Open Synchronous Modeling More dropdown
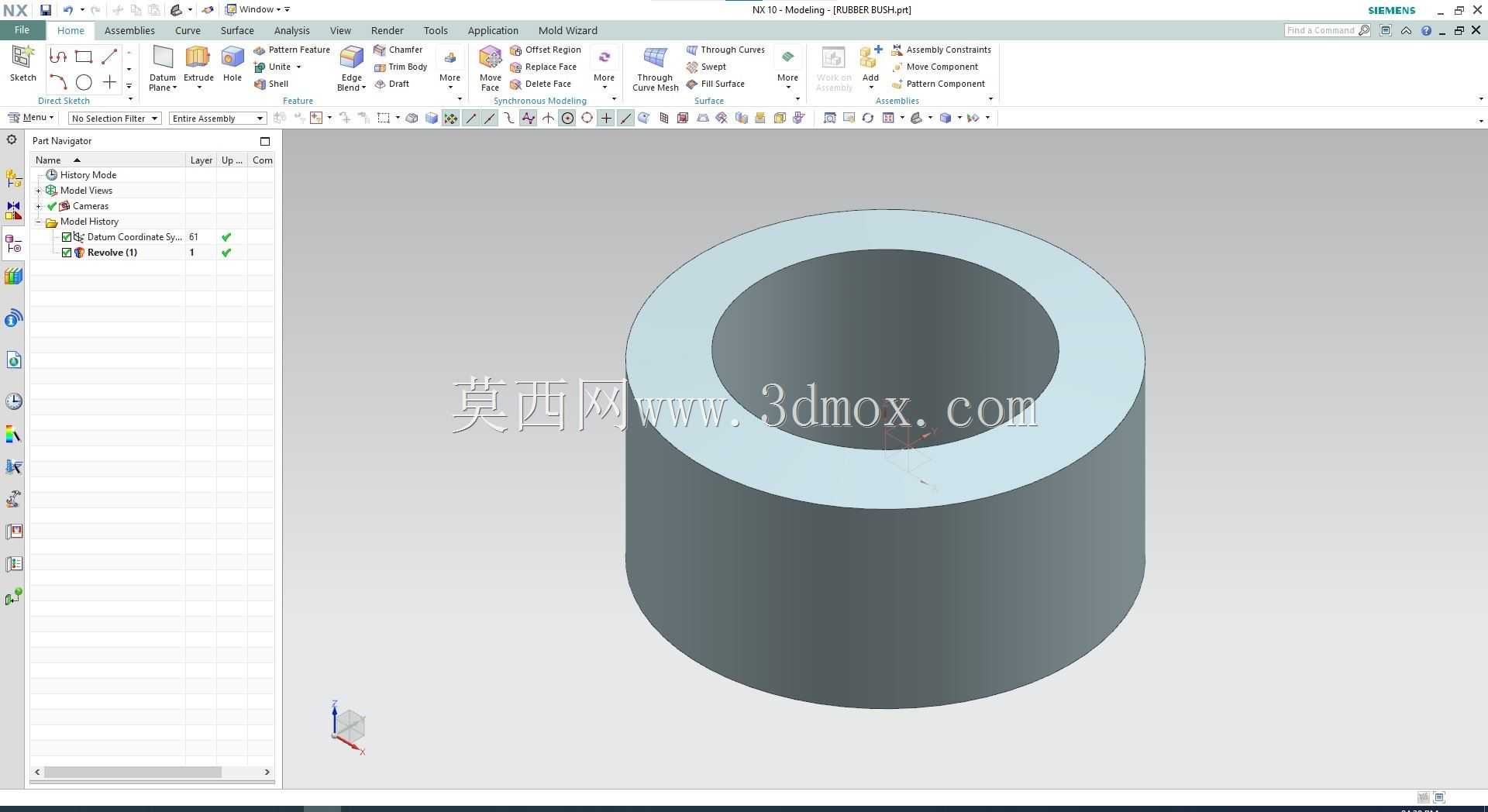This screenshot has width=1488, height=812. [604, 68]
